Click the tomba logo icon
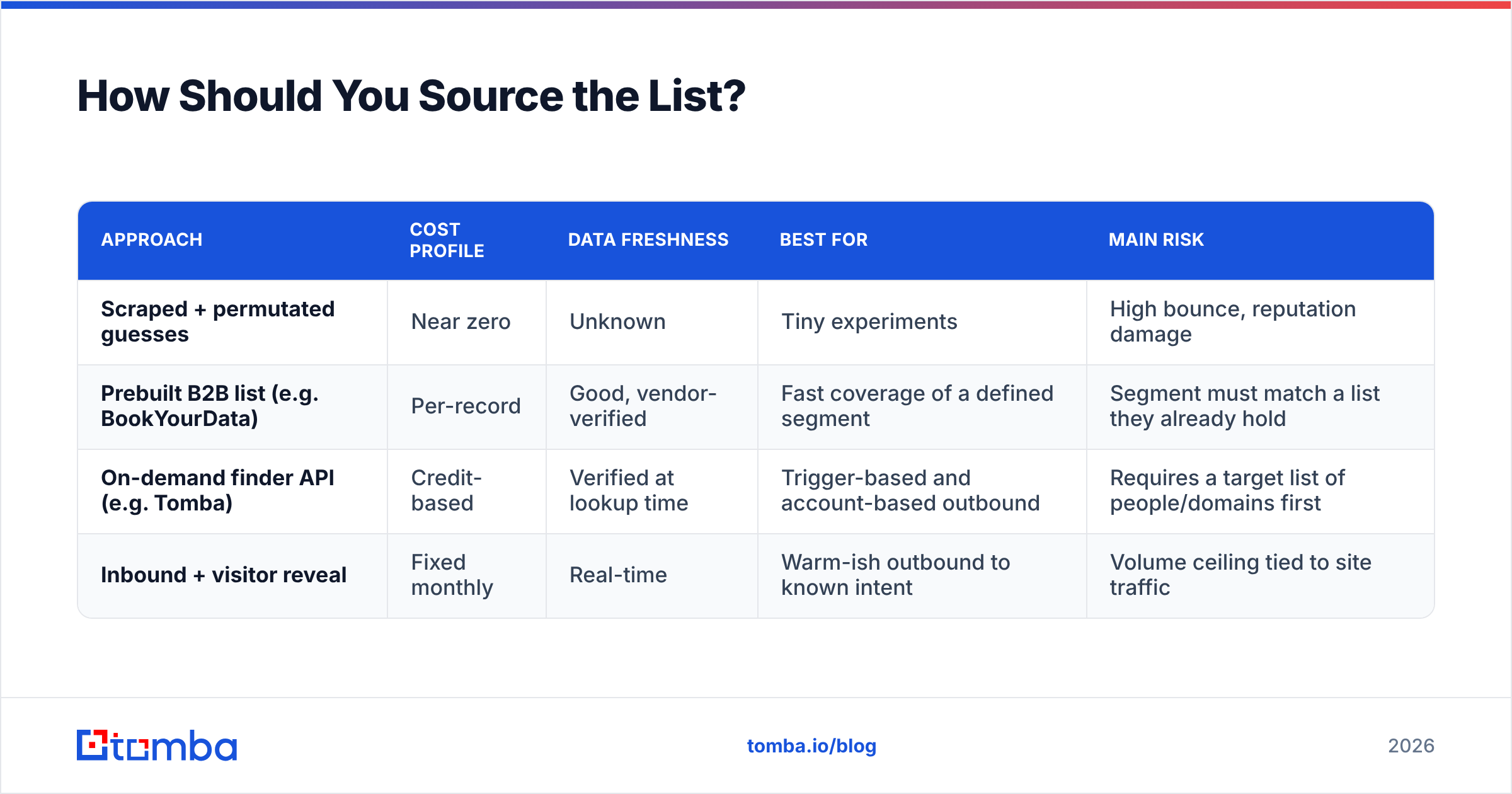This screenshot has width=1512, height=794. coord(157,745)
